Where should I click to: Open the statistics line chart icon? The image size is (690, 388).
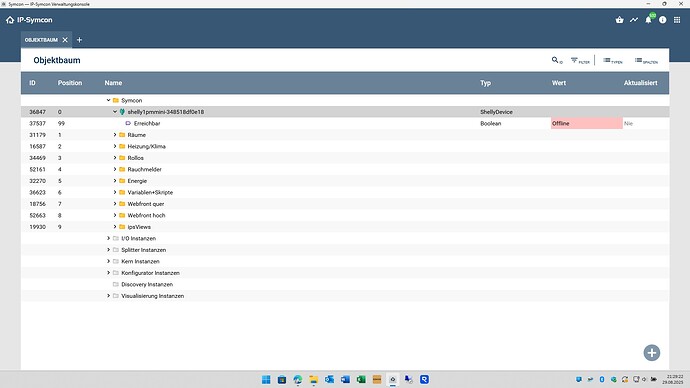coord(634,20)
